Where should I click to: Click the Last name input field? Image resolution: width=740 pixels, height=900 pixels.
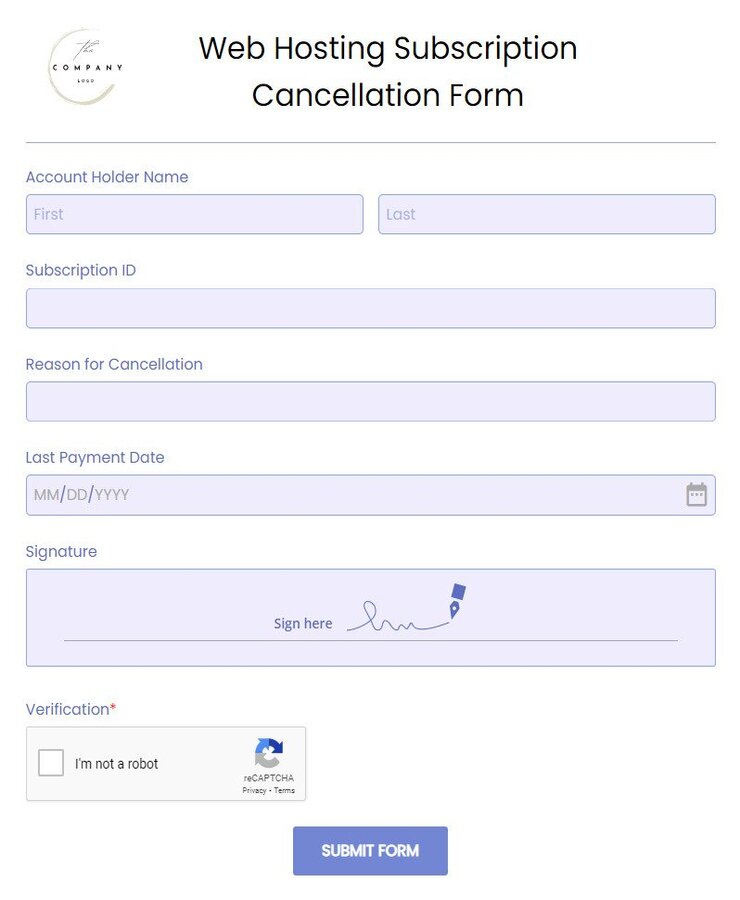pyautogui.click(x=547, y=214)
